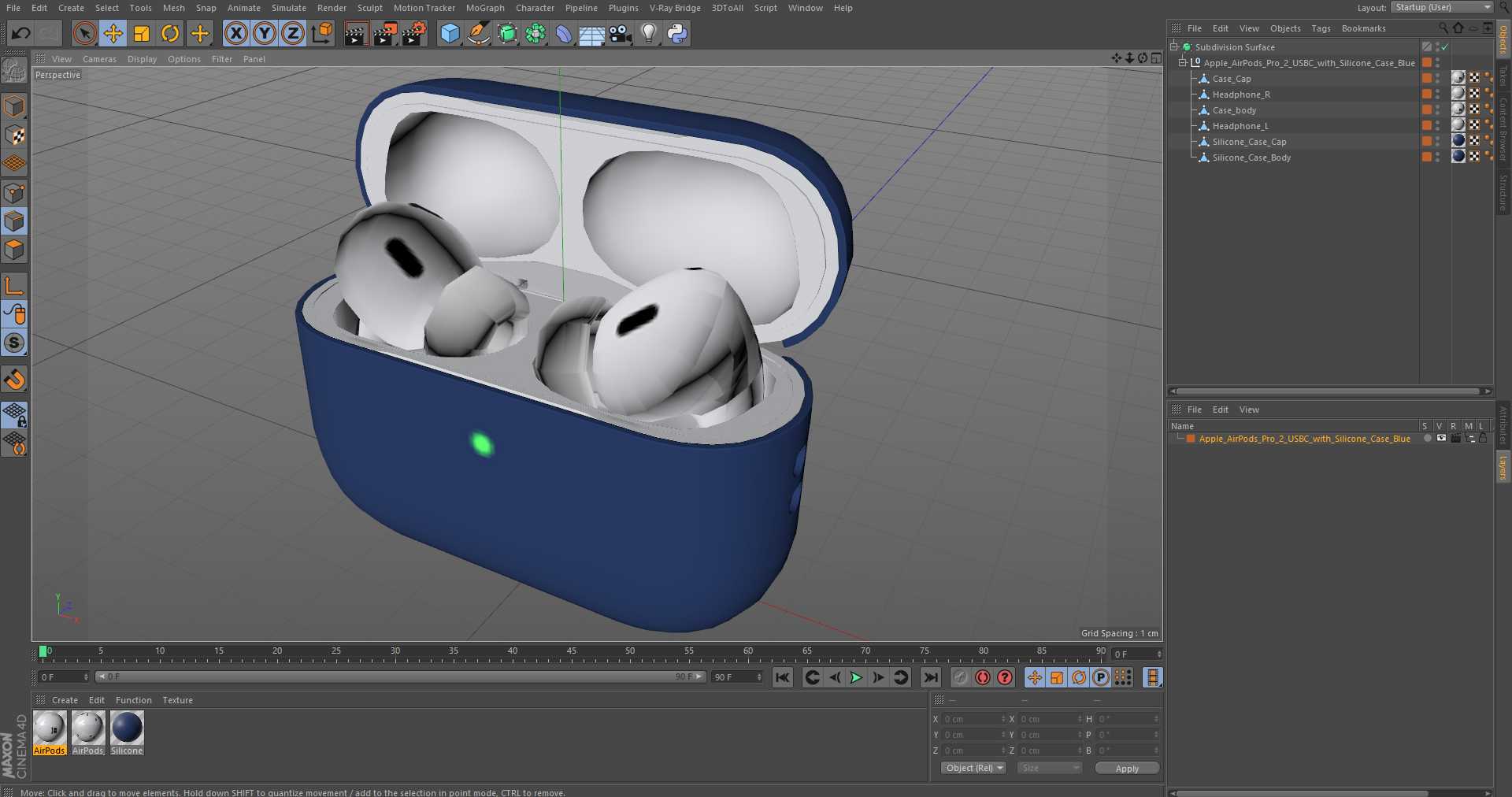1512x797 pixels.
Task: Switch to Polygons mode
Action: click(14, 250)
